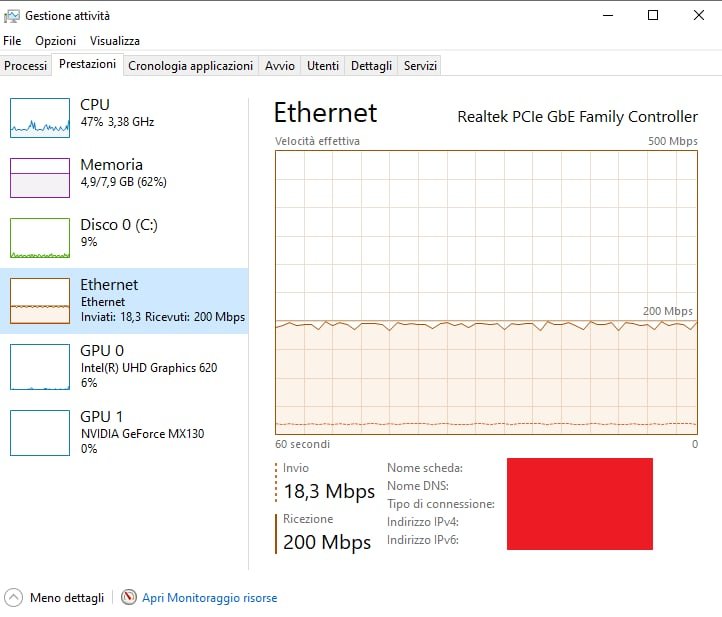Open the Opzioni menu

tap(55, 41)
